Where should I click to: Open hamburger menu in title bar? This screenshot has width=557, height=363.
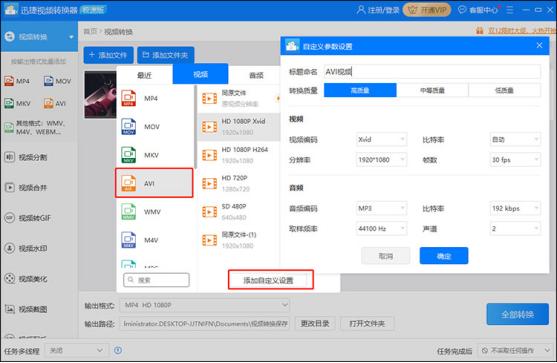pyautogui.click(x=510, y=10)
